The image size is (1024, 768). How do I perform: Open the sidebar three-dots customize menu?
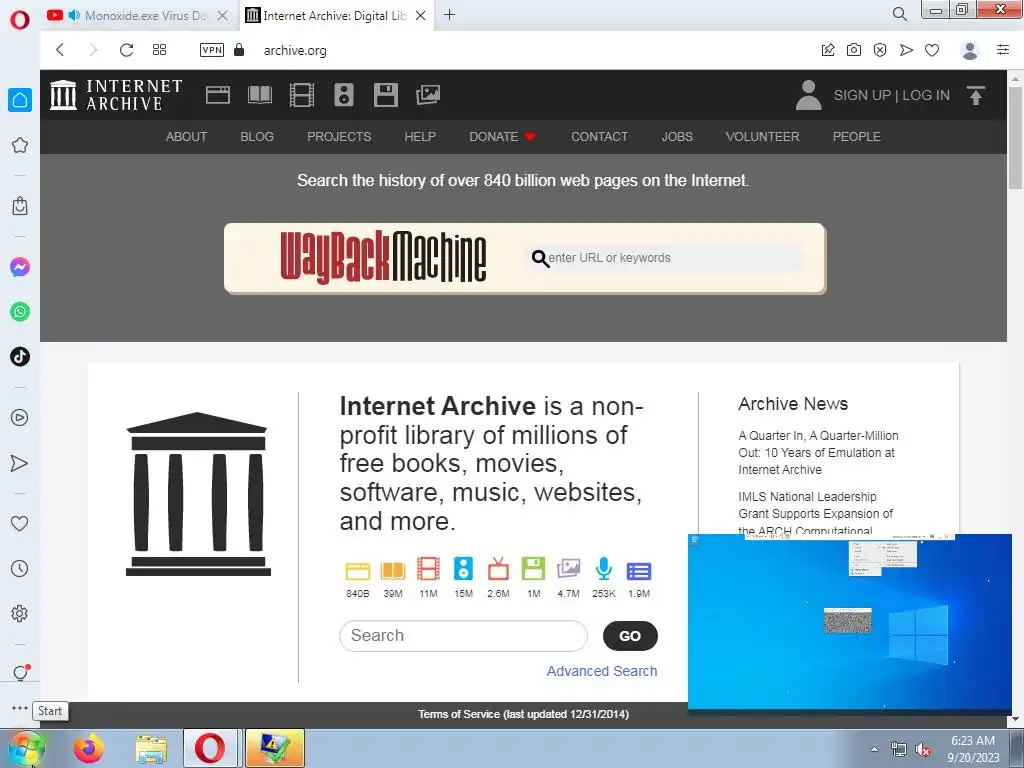(x=20, y=708)
